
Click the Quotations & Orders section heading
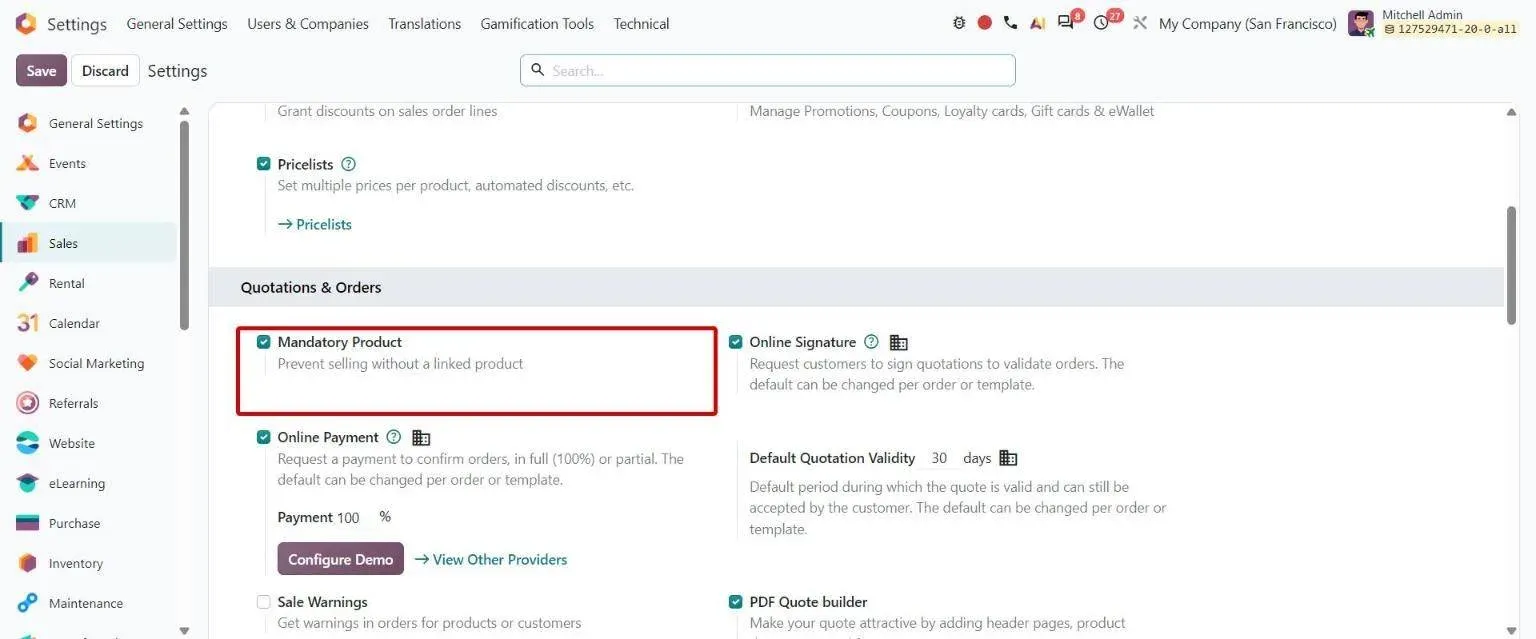pyautogui.click(x=311, y=287)
